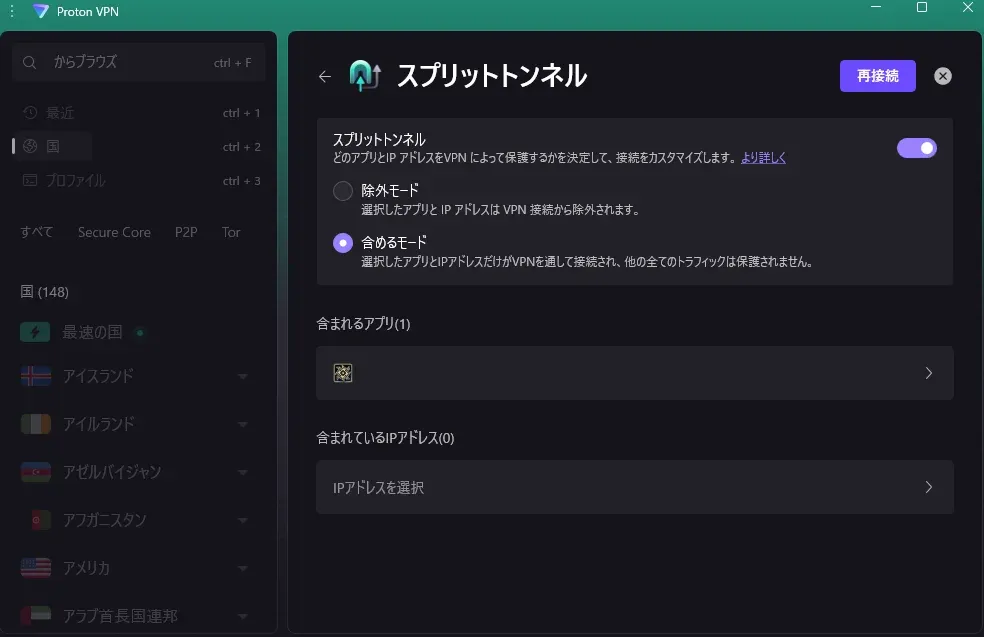Maximize the Proton VPN window

tap(922, 7)
